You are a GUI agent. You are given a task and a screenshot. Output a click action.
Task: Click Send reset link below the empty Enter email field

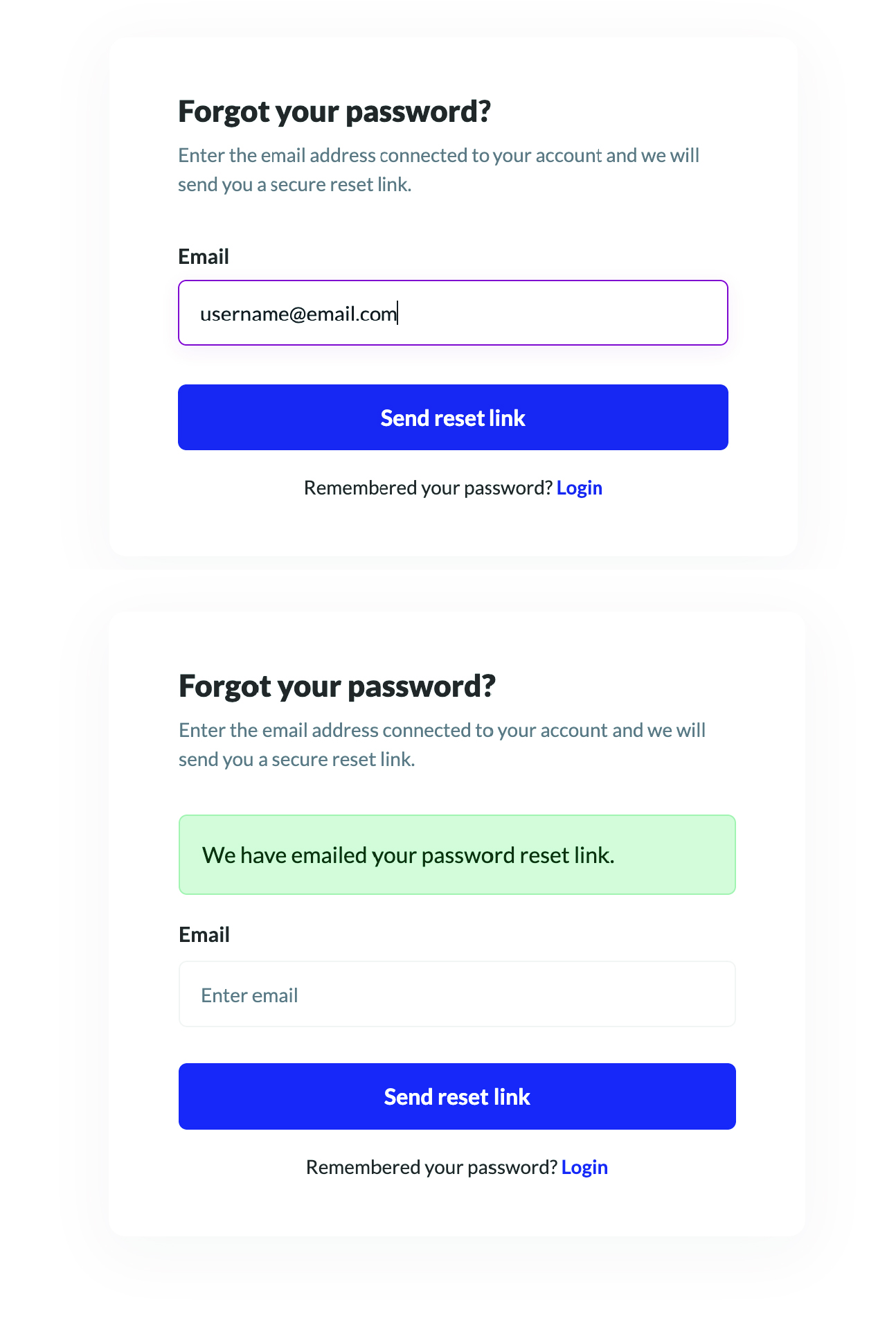(x=457, y=1096)
